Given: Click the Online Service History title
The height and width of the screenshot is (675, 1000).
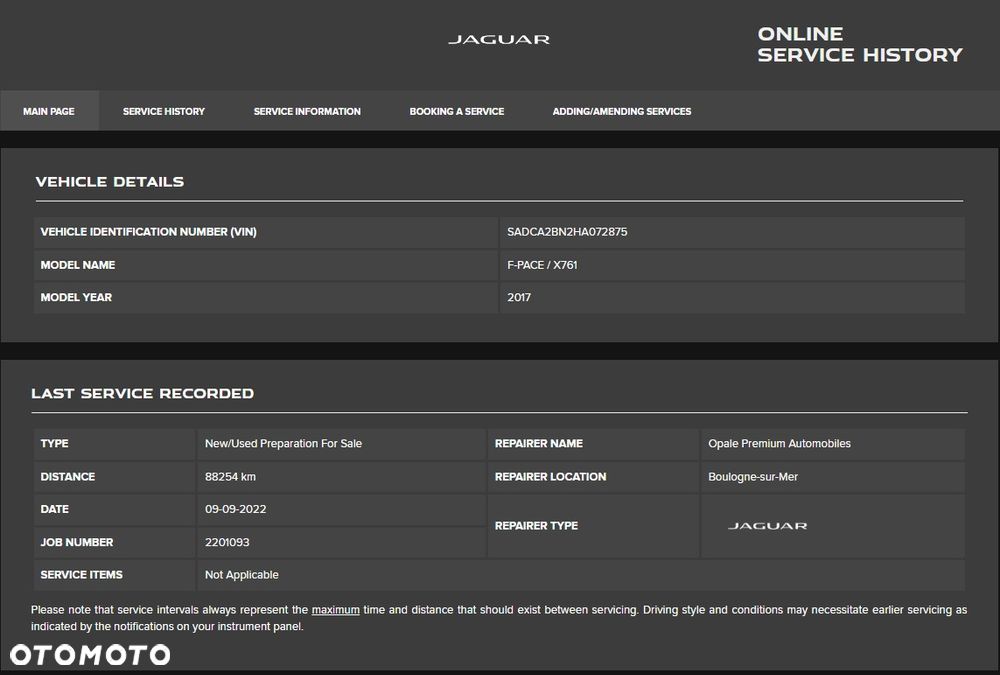Looking at the screenshot, I should (860, 45).
